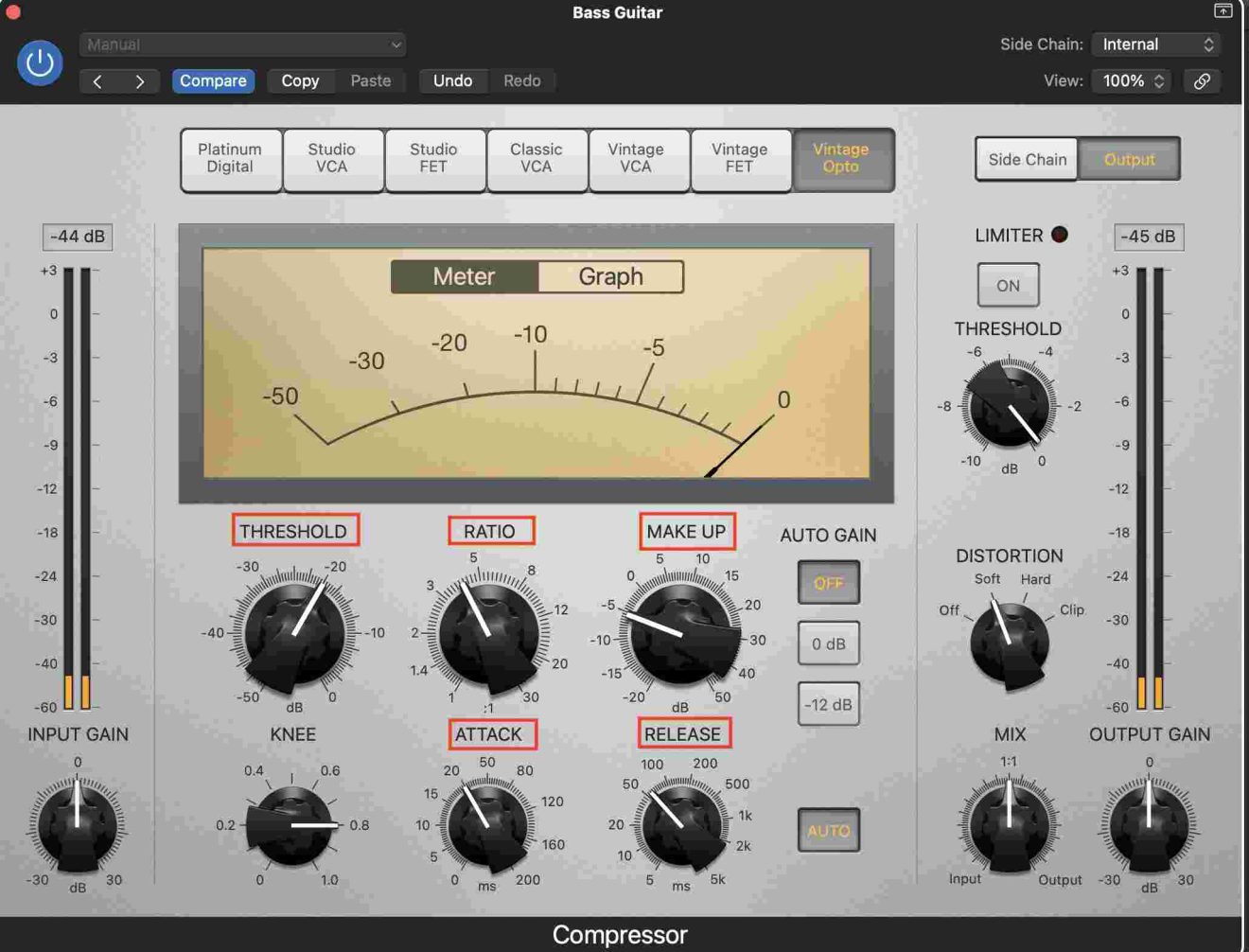The width and height of the screenshot is (1249, 952).
Task: Turn the Limiter ON
Action: (1007, 285)
